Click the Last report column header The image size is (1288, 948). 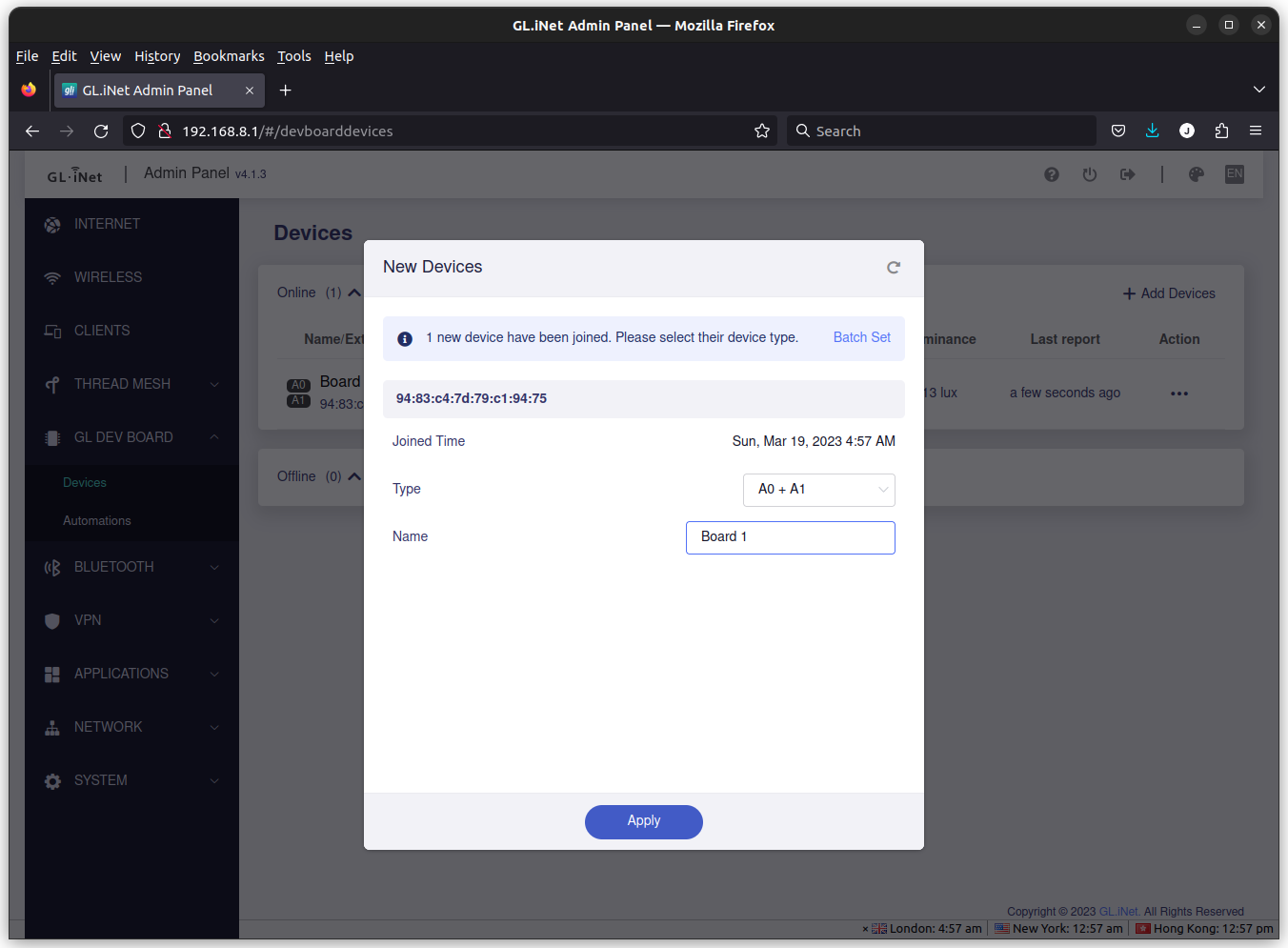coord(1065,339)
